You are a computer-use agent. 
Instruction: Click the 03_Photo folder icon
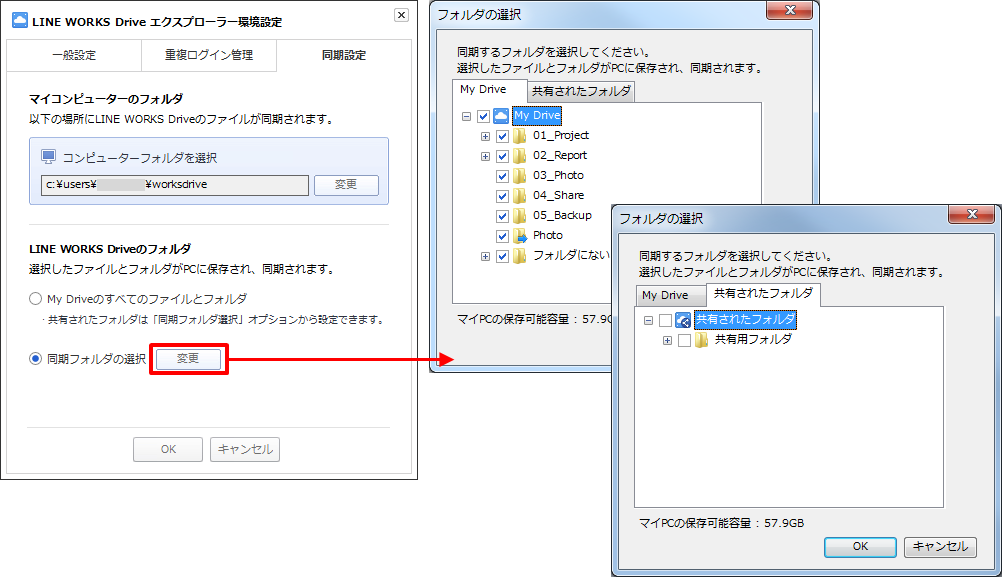click(x=520, y=176)
